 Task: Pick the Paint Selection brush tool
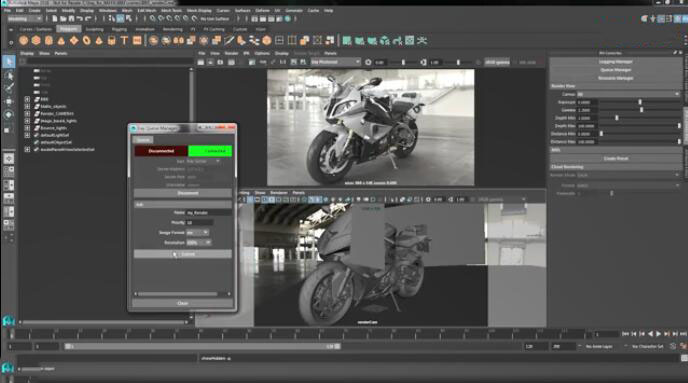8,88
